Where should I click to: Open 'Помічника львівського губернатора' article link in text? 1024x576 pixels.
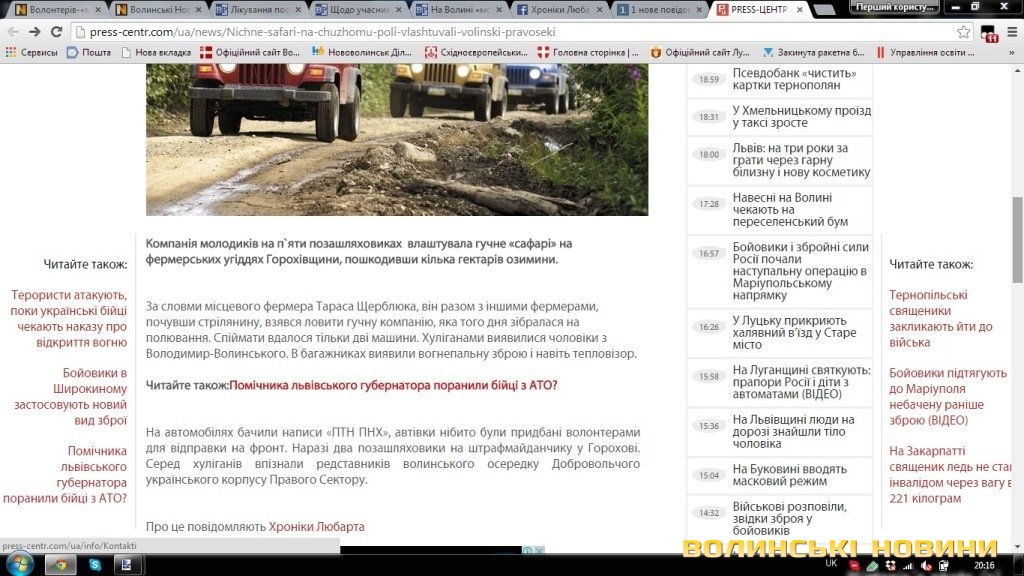(x=394, y=385)
